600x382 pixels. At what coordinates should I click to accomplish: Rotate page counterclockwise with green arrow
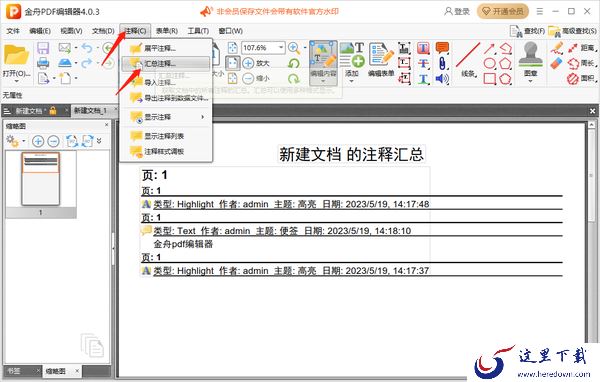[x=293, y=63]
